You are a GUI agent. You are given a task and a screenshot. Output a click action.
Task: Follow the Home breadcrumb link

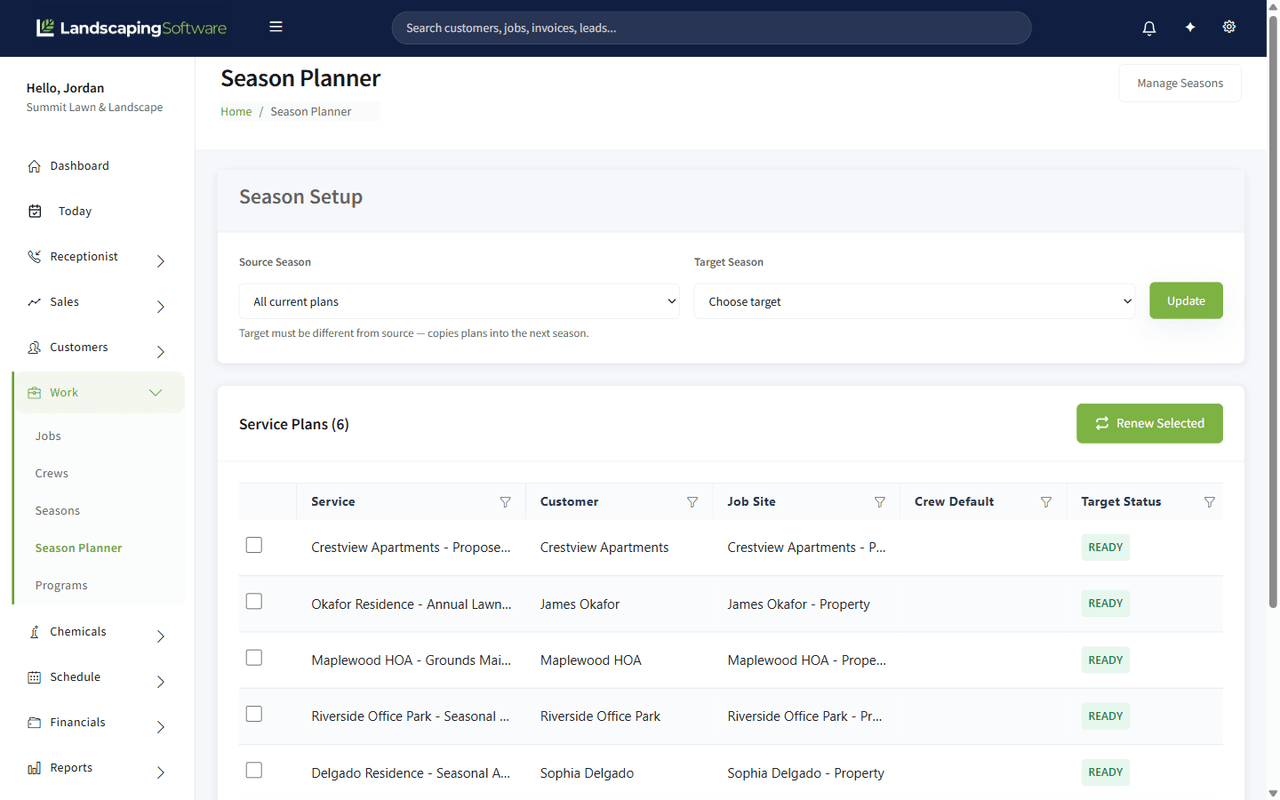[x=236, y=111]
